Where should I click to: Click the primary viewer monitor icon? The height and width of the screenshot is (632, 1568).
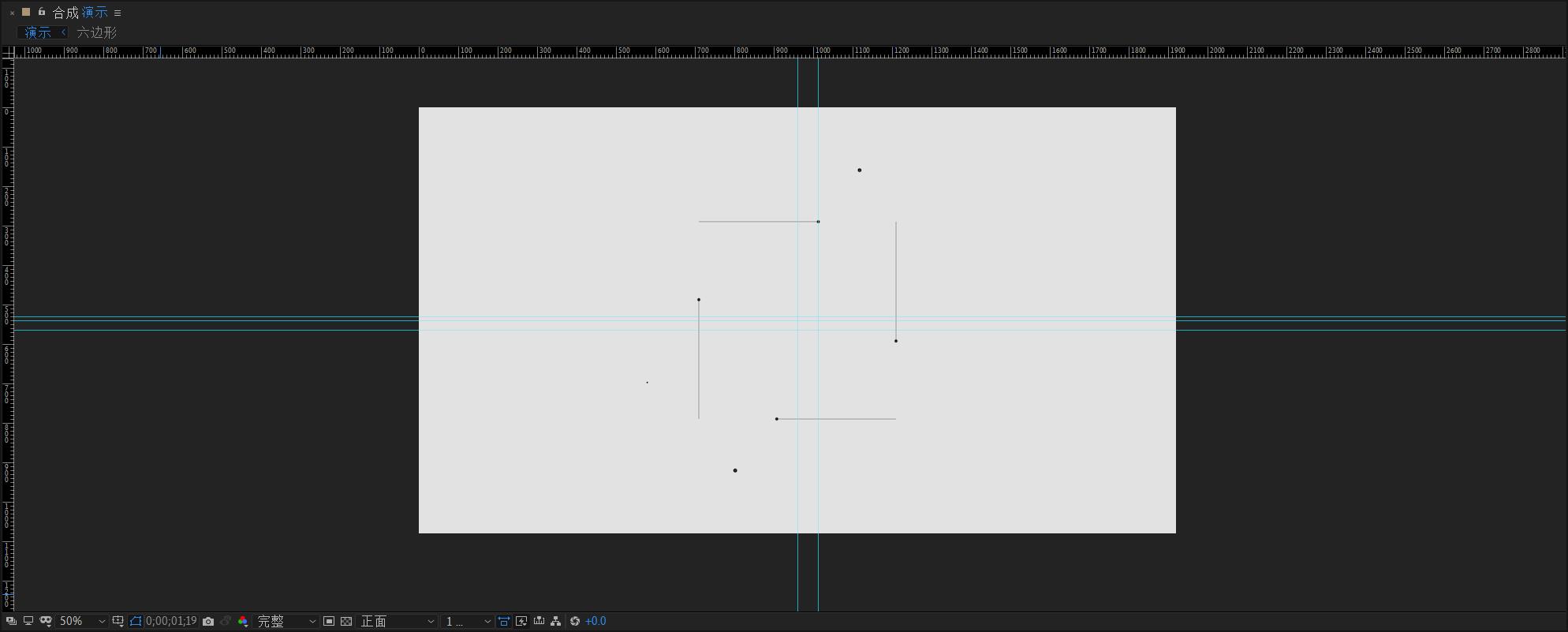point(28,622)
